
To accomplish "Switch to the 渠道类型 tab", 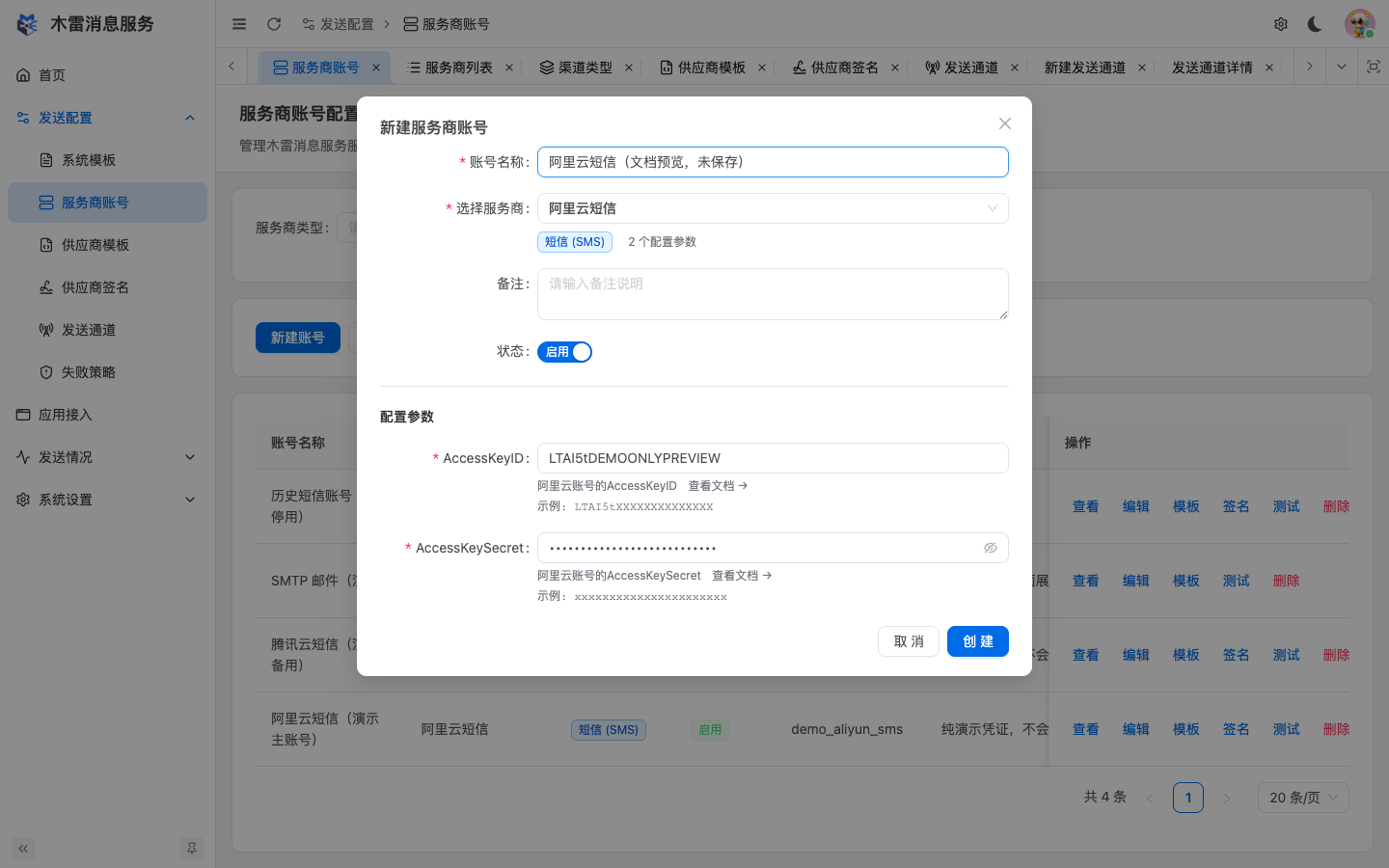I will click(585, 68).
